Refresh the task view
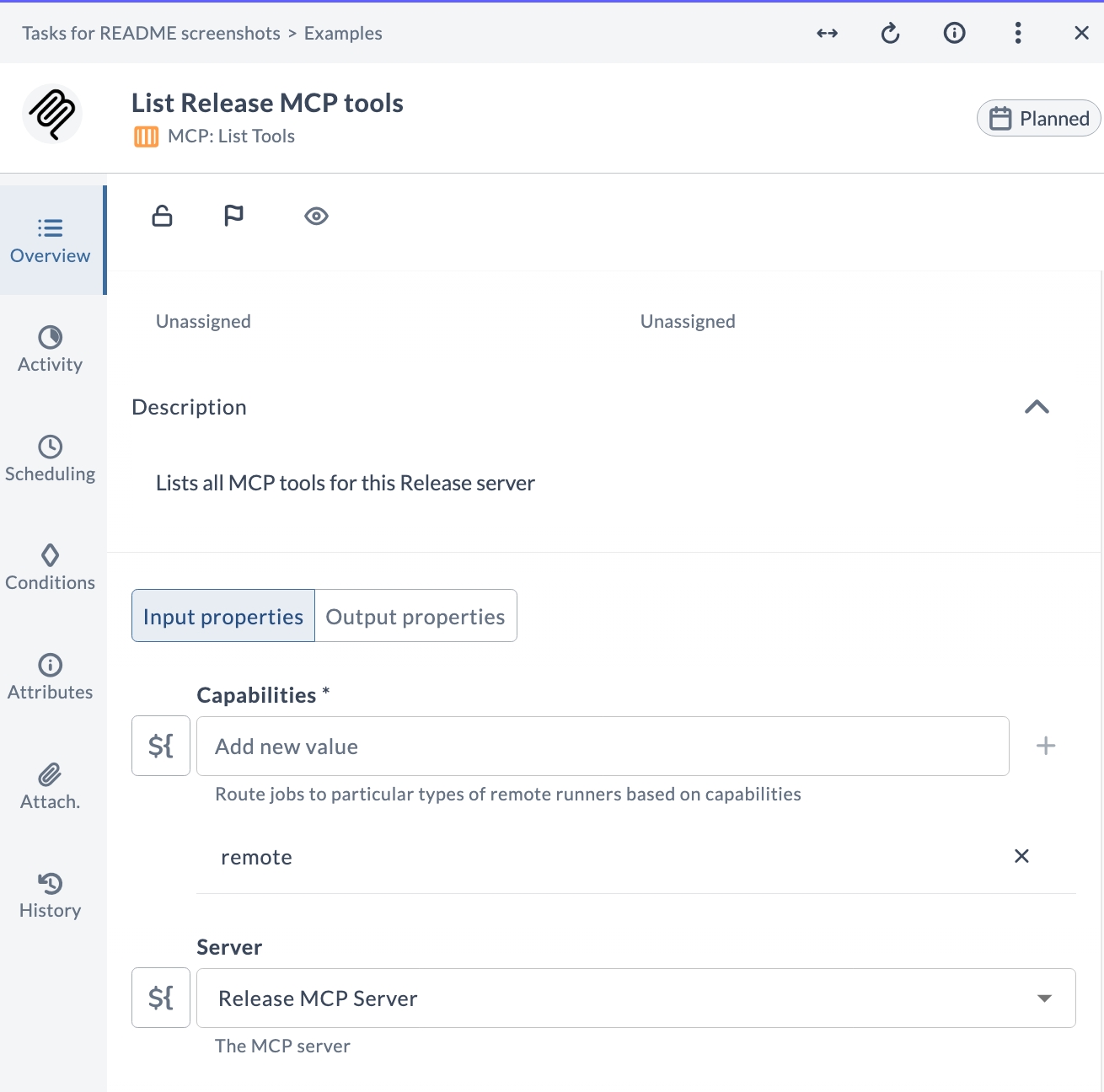Viewport: 1104px width, 1092px height. click(890, 33)
